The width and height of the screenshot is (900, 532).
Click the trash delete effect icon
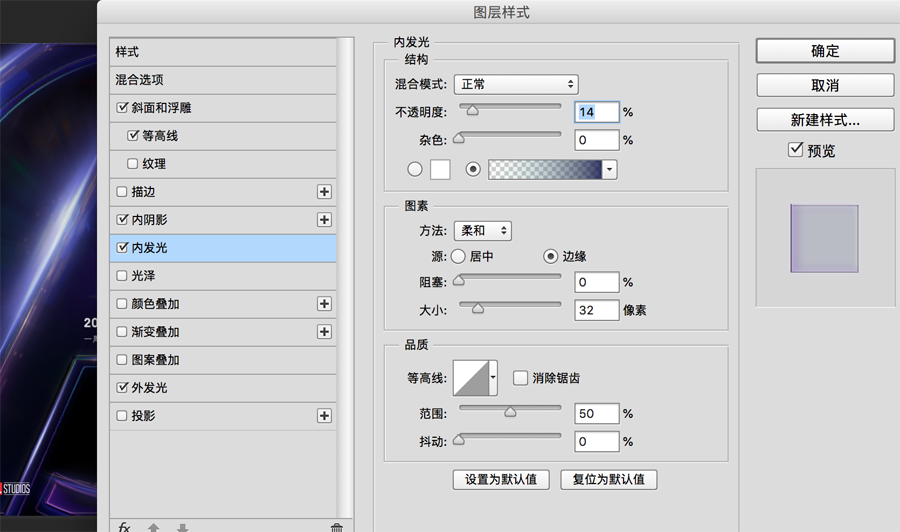tap(337, 527)
